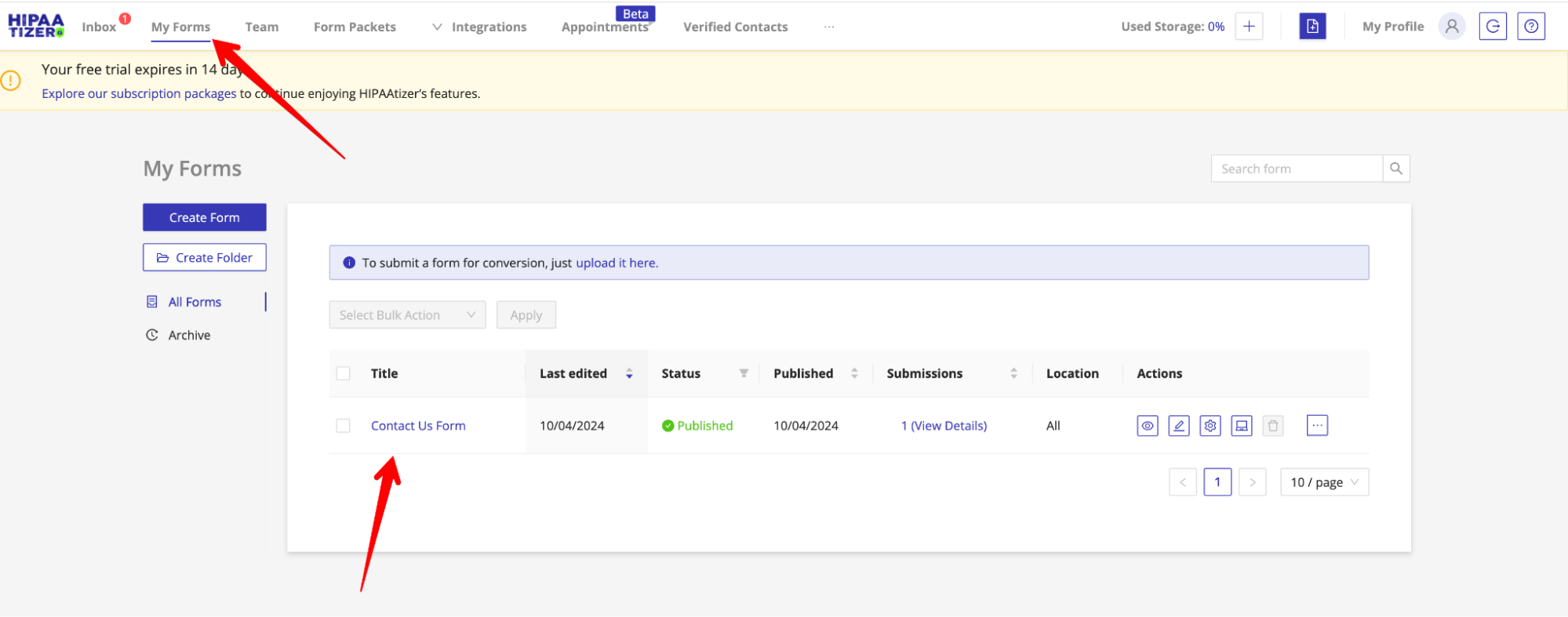The height and width of the screenshot is (617, 1568).
Task: Open the Select Bulk Action dropdown
Action: [407, 315]
